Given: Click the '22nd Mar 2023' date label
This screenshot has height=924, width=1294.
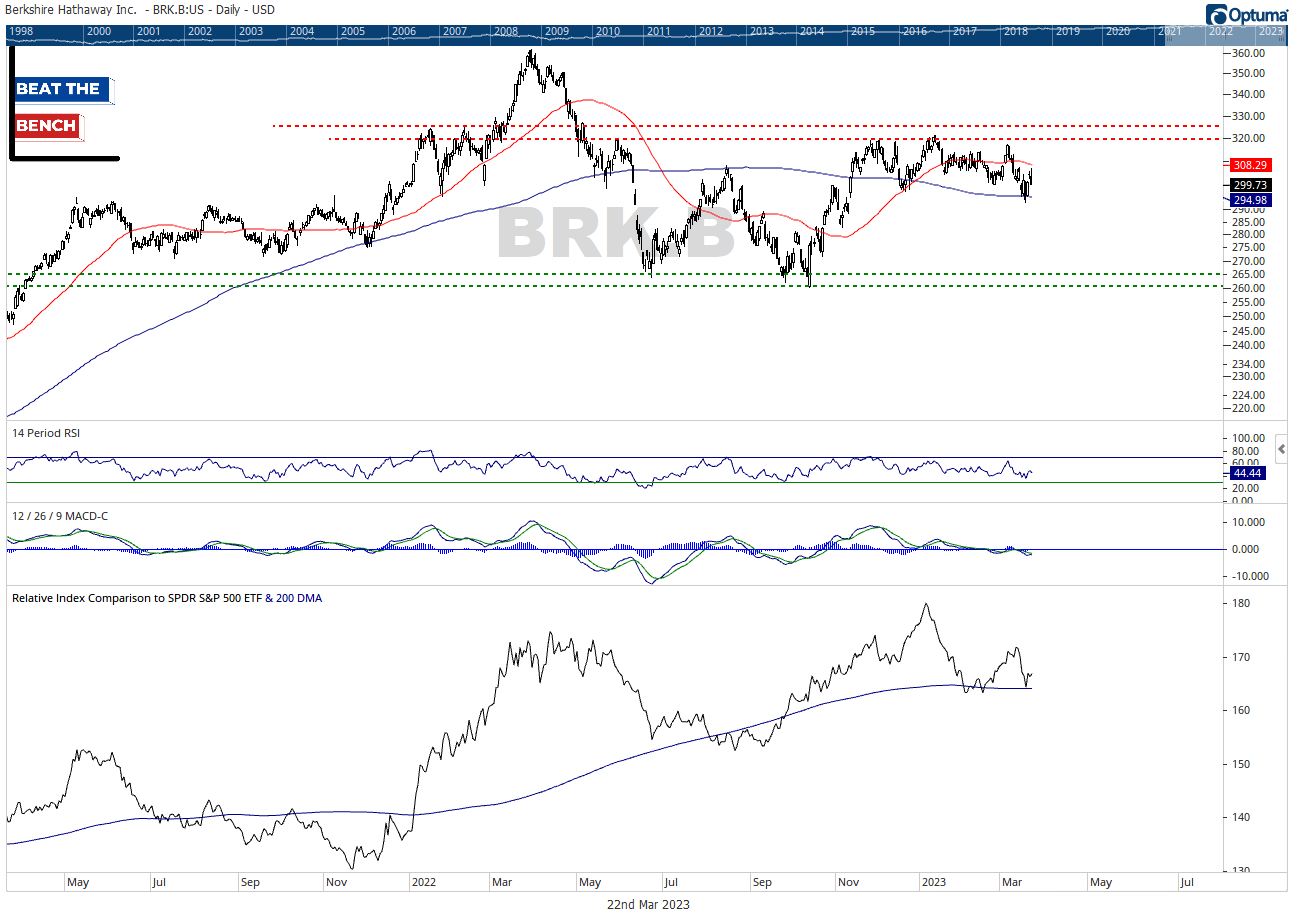Looking at the screenshot, I should coord(648,904).
